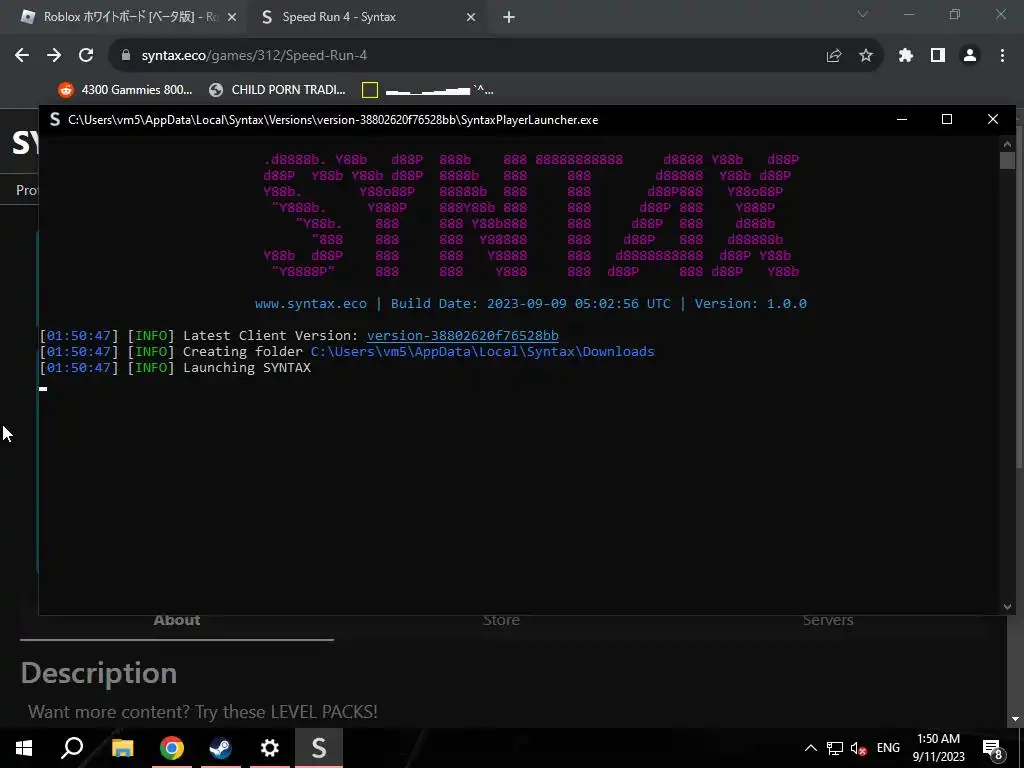This screenshot has height=768, width=1024.
Task: Open the Windows Start menu
Action: [x=24, y=748]
